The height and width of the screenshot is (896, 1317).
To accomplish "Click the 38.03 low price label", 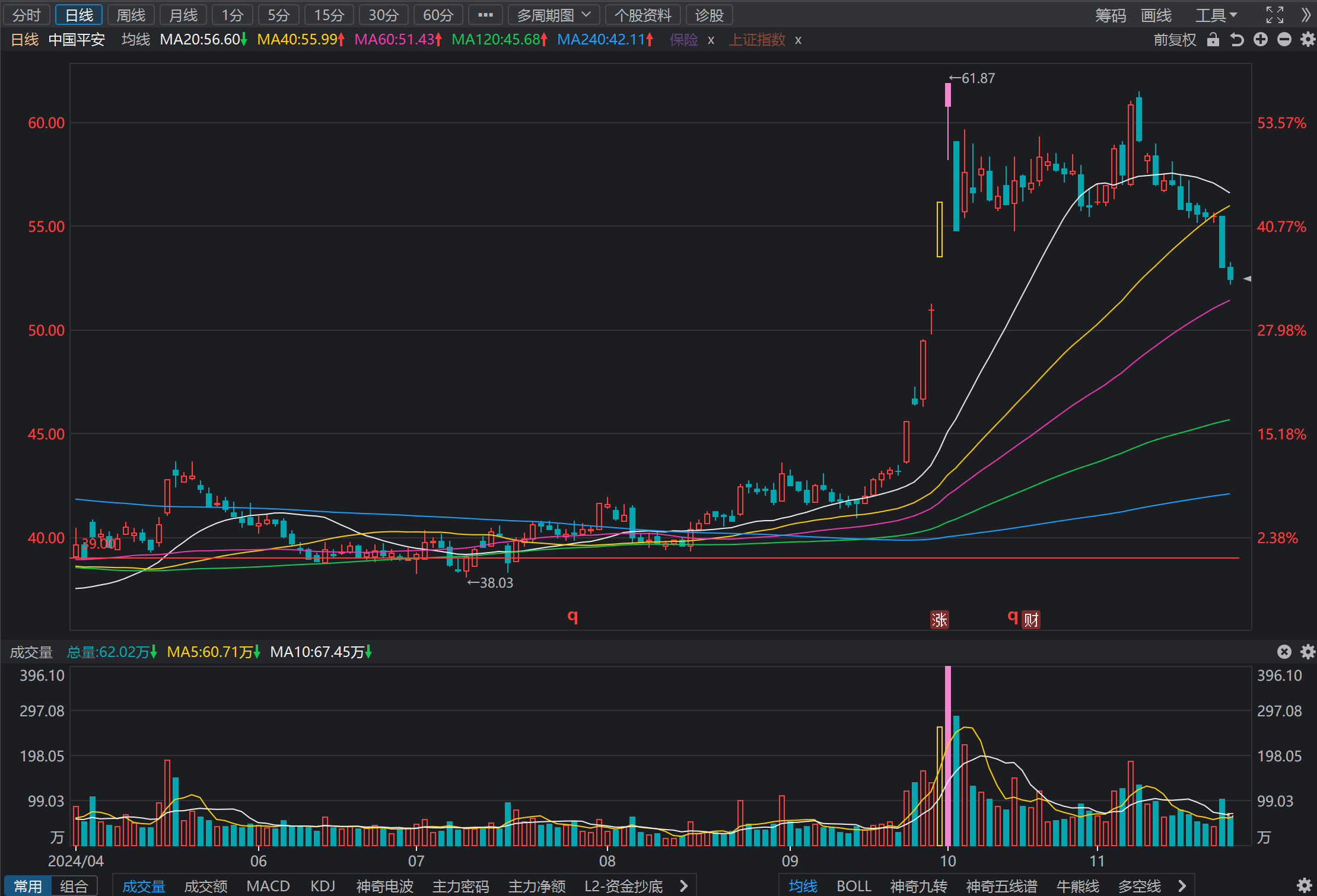I will click(490, 583).
